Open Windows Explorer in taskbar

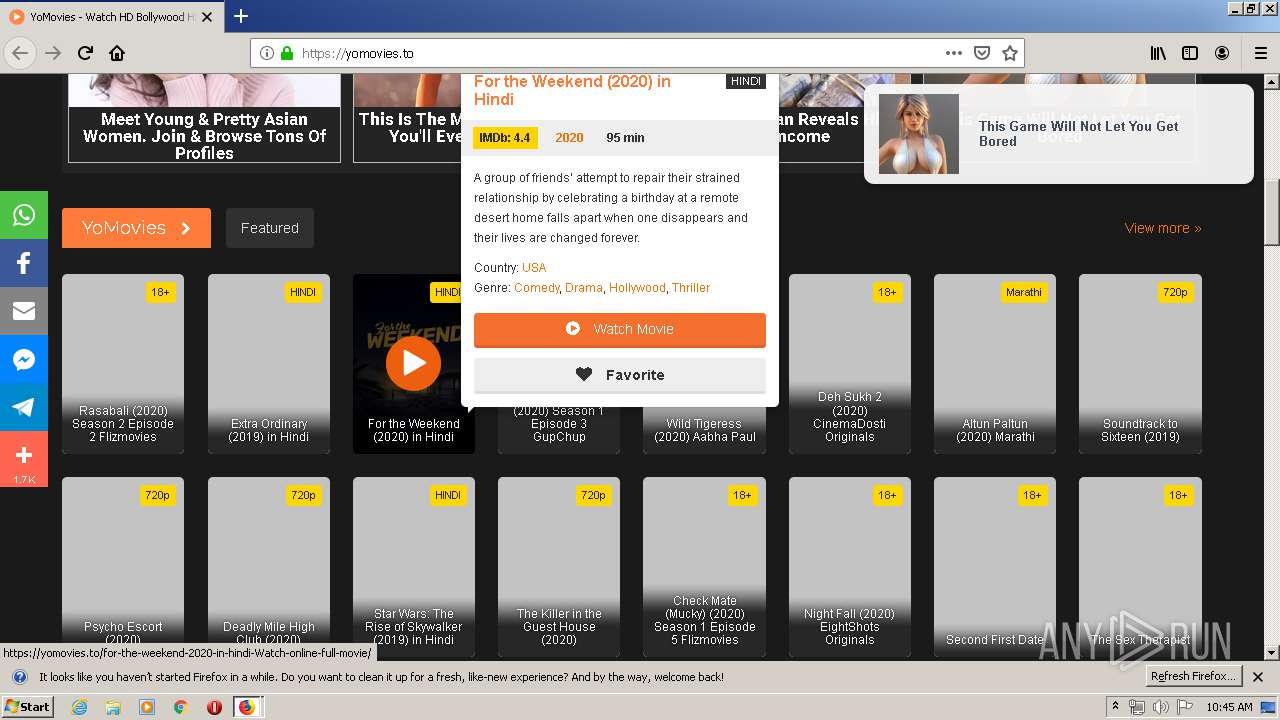coord(113,707)
